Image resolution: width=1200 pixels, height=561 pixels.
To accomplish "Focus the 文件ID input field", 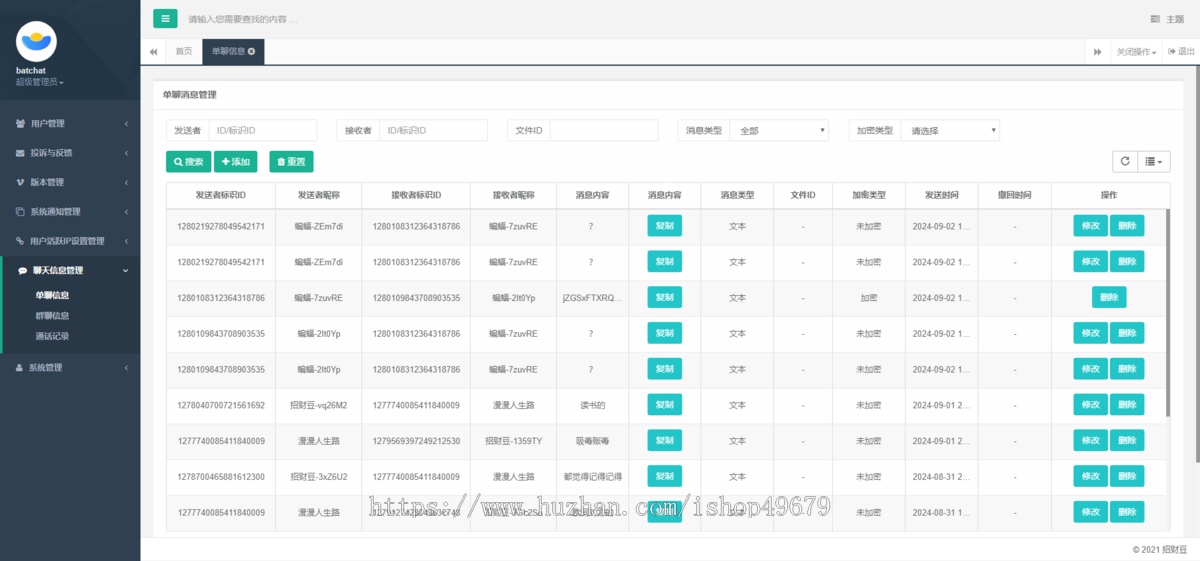I will pyautogui.click(x=604, y=130).
